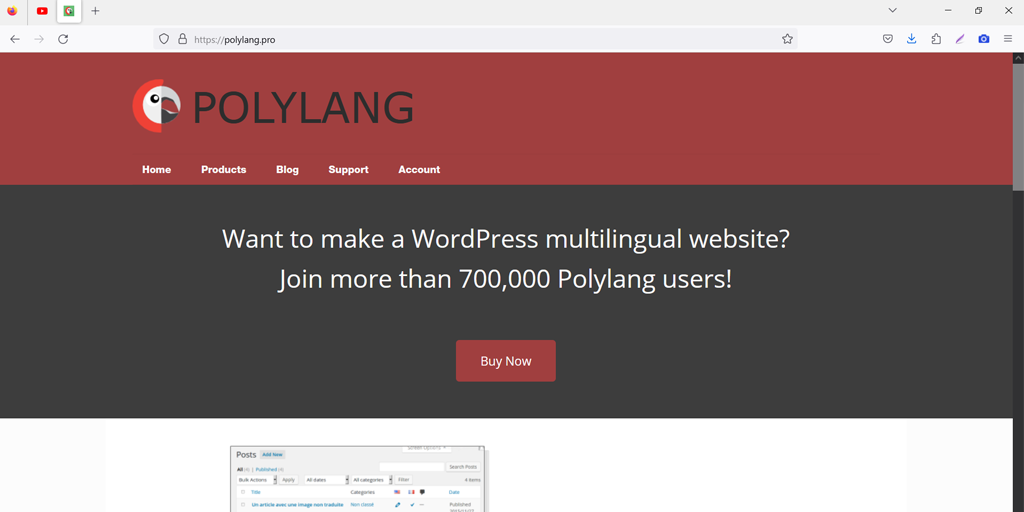Open the Home menu item
The width and height of the screenshot is (1024, 512).
click(157, 170)
